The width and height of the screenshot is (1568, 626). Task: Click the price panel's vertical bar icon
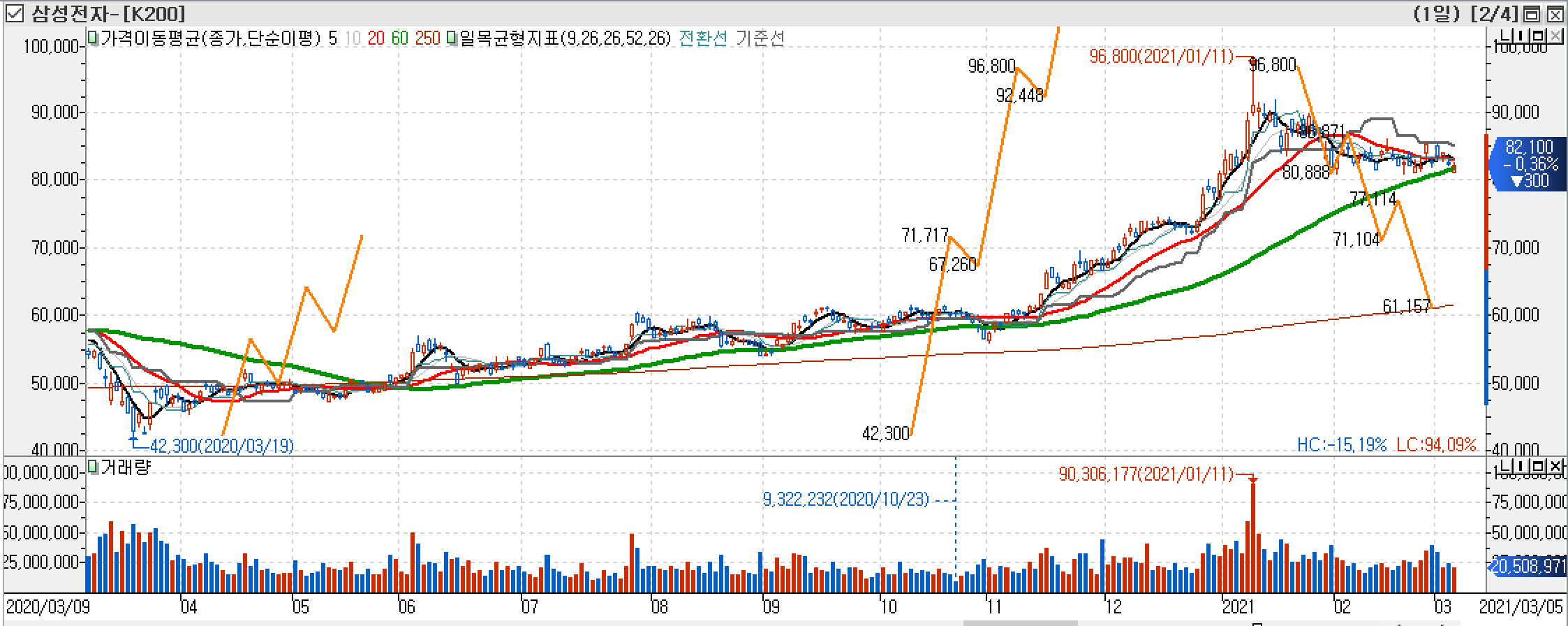[1520, 36]
